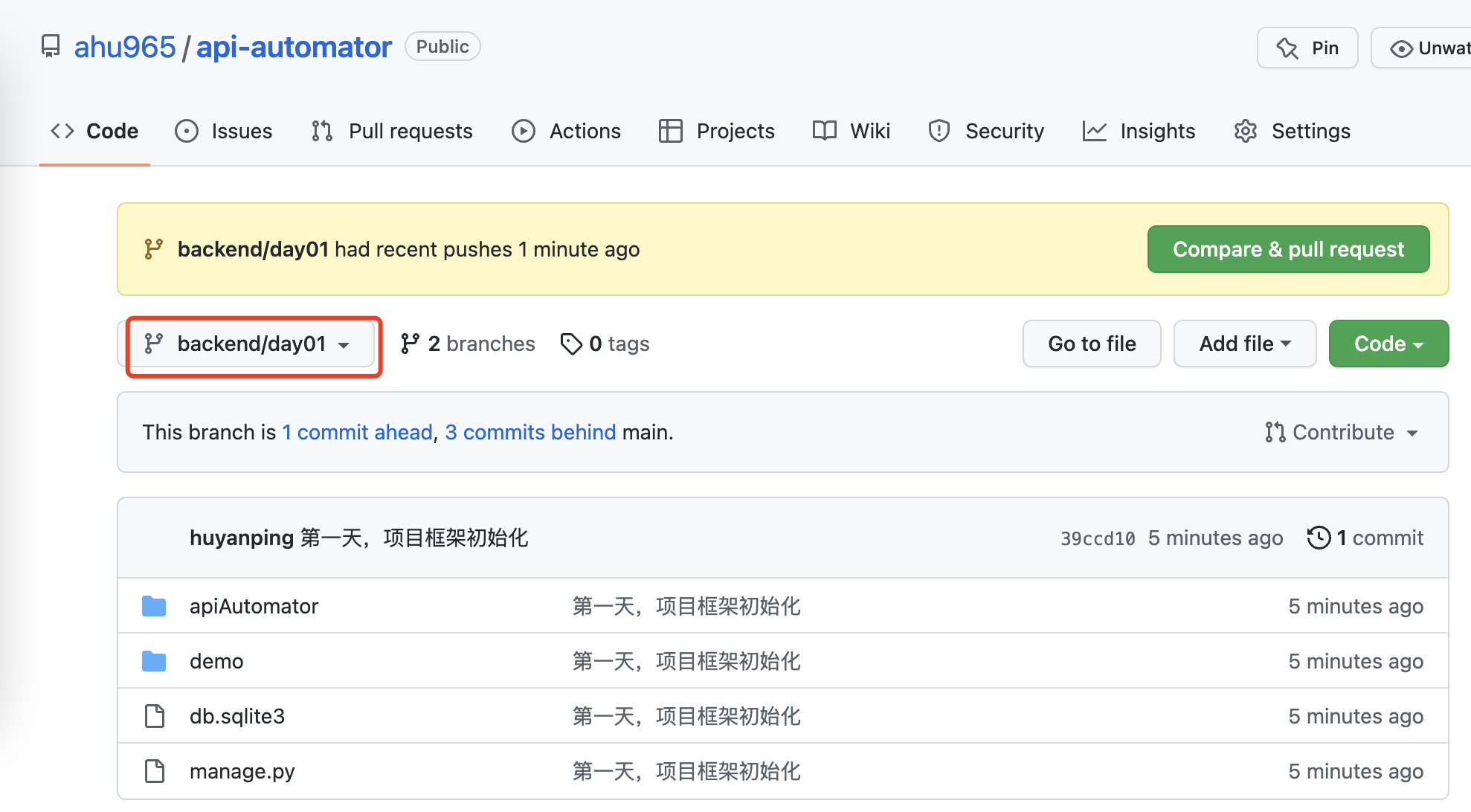Expand the Contribute dropdown
Image resolution: width=1471 pixels, height=812 pixels.
click(1342, 432)
